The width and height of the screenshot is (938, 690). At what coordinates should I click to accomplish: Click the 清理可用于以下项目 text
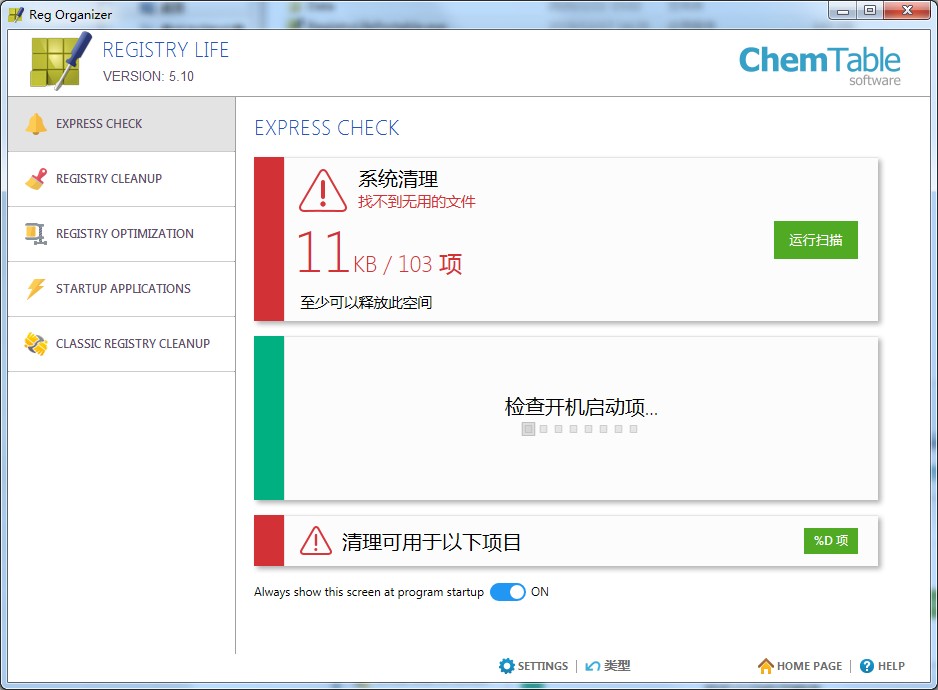point(431,542)
